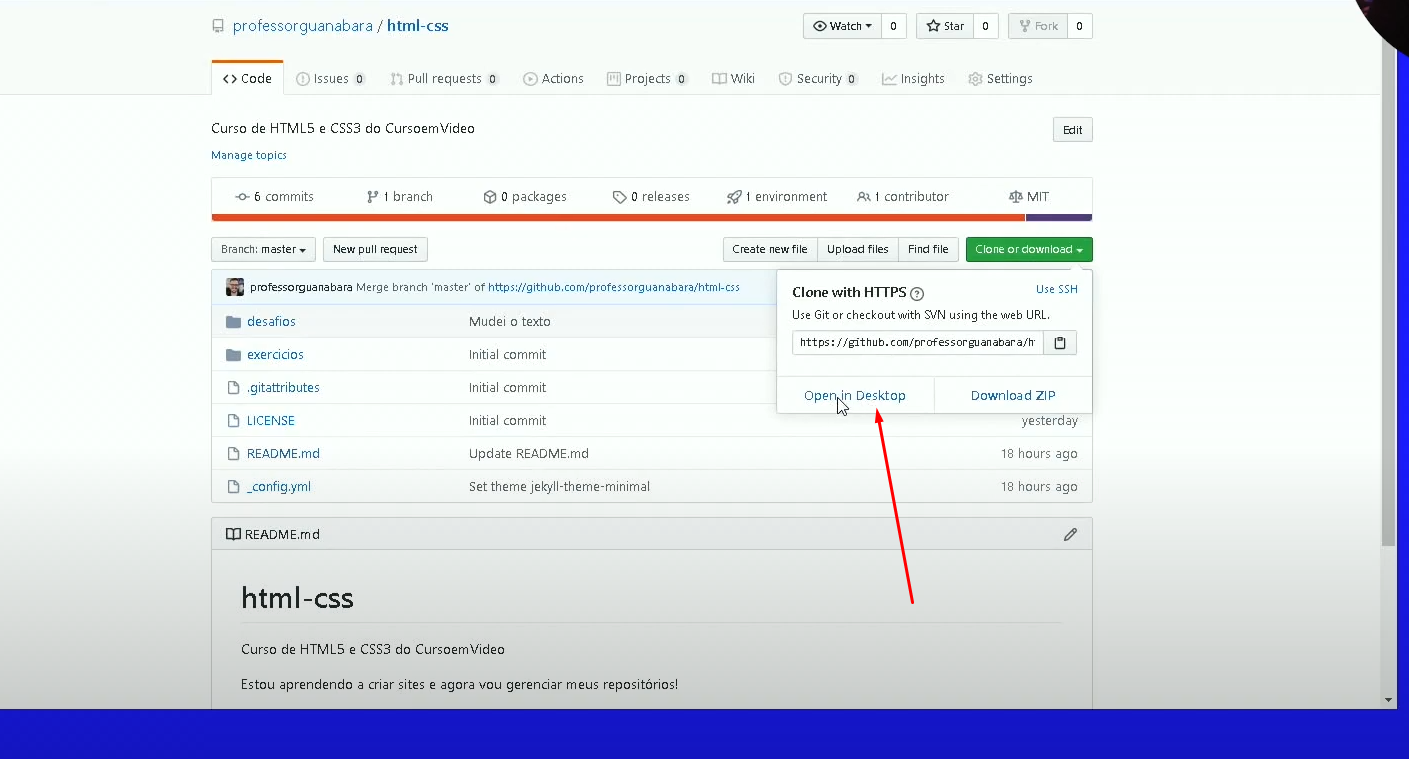
Task: Open the Pull requests tab
Action: click(445, 79)
